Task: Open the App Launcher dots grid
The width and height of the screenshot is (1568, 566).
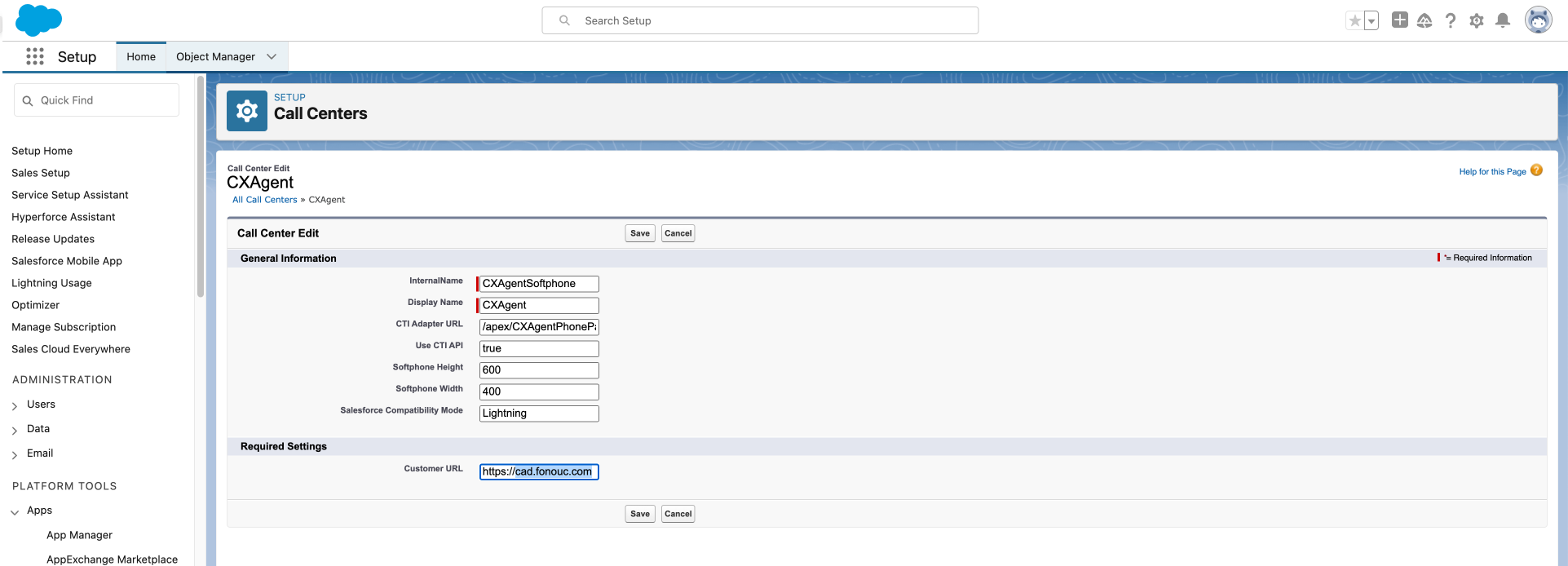Action: tap(34, 56)
